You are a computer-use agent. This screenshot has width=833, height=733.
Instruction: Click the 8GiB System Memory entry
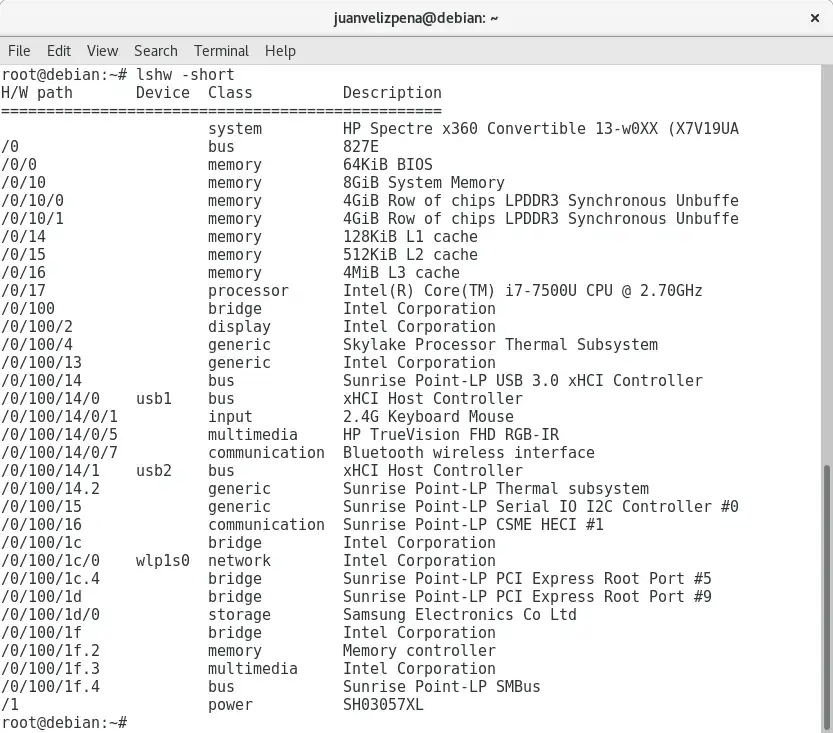coord(424,183)
